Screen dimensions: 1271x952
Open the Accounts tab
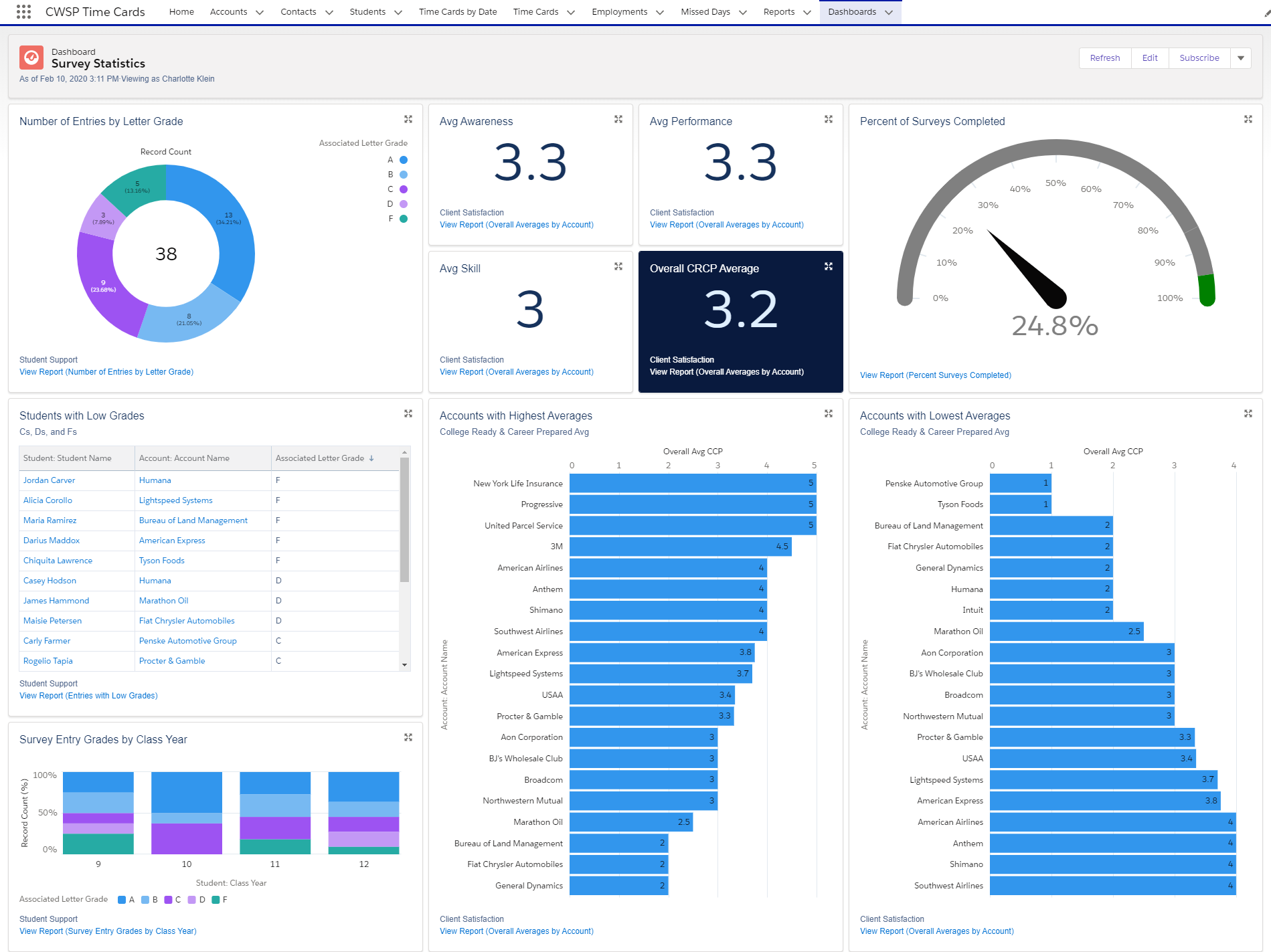[228, 11]
